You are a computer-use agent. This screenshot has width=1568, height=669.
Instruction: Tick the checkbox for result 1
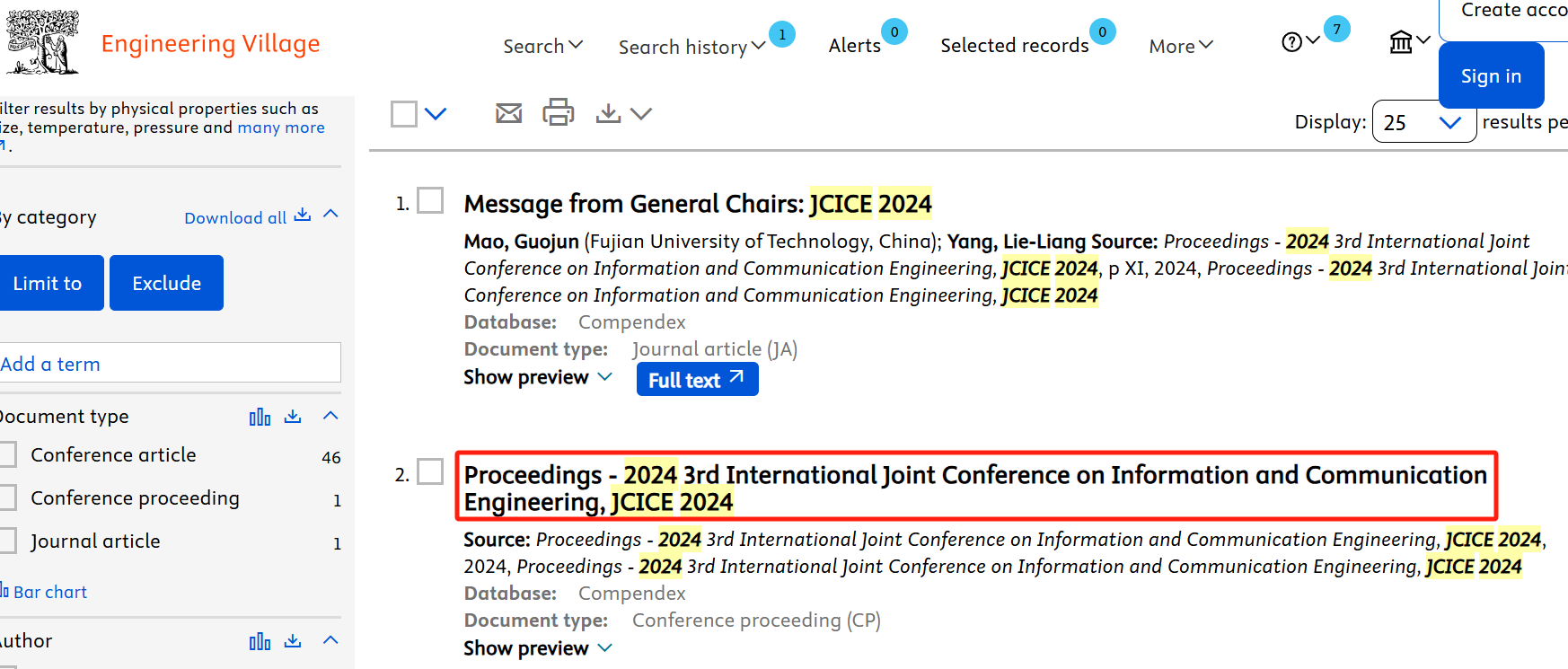tap(431, 201)
